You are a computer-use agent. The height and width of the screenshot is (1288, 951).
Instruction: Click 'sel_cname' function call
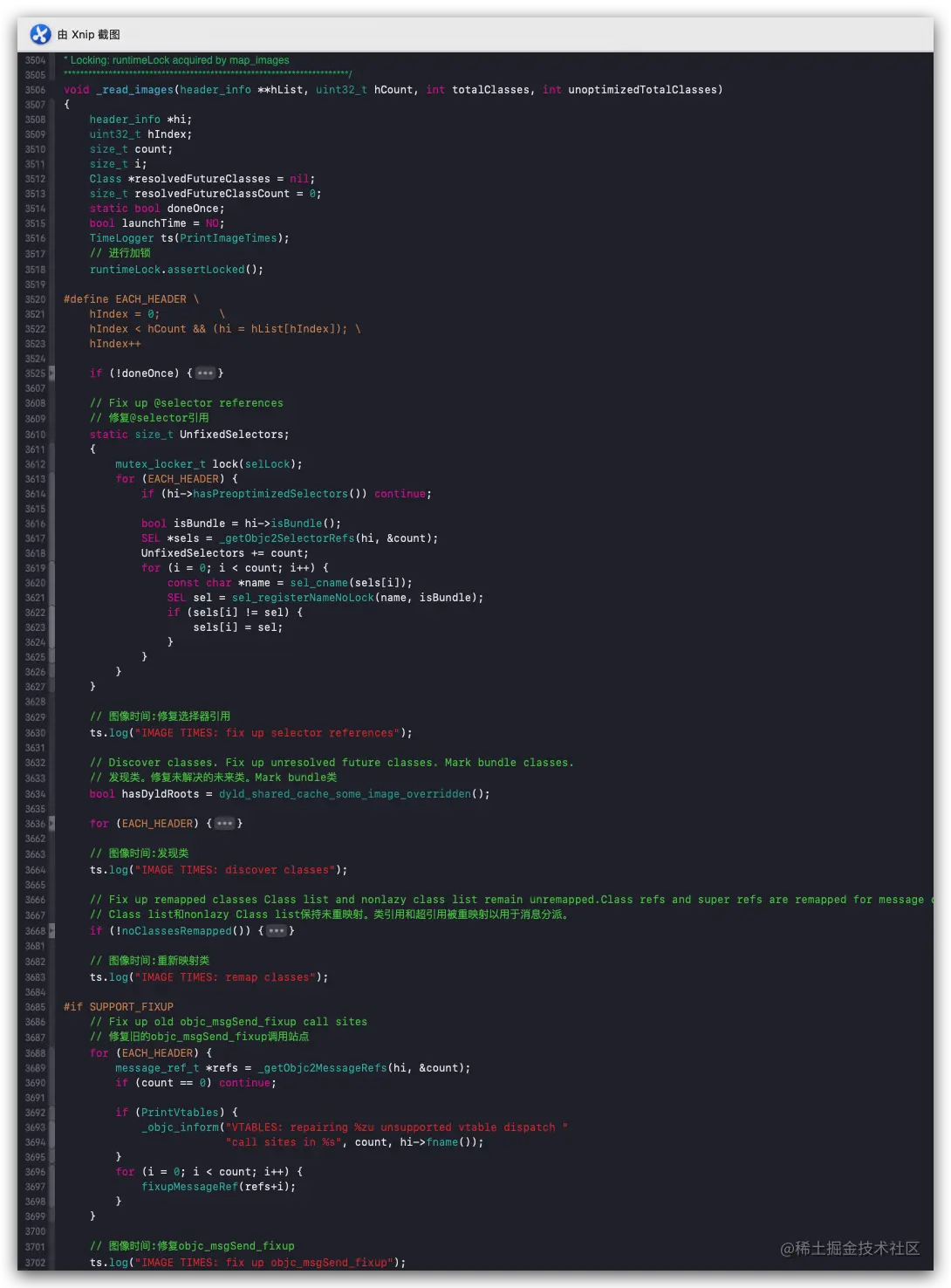coord(318,583)
